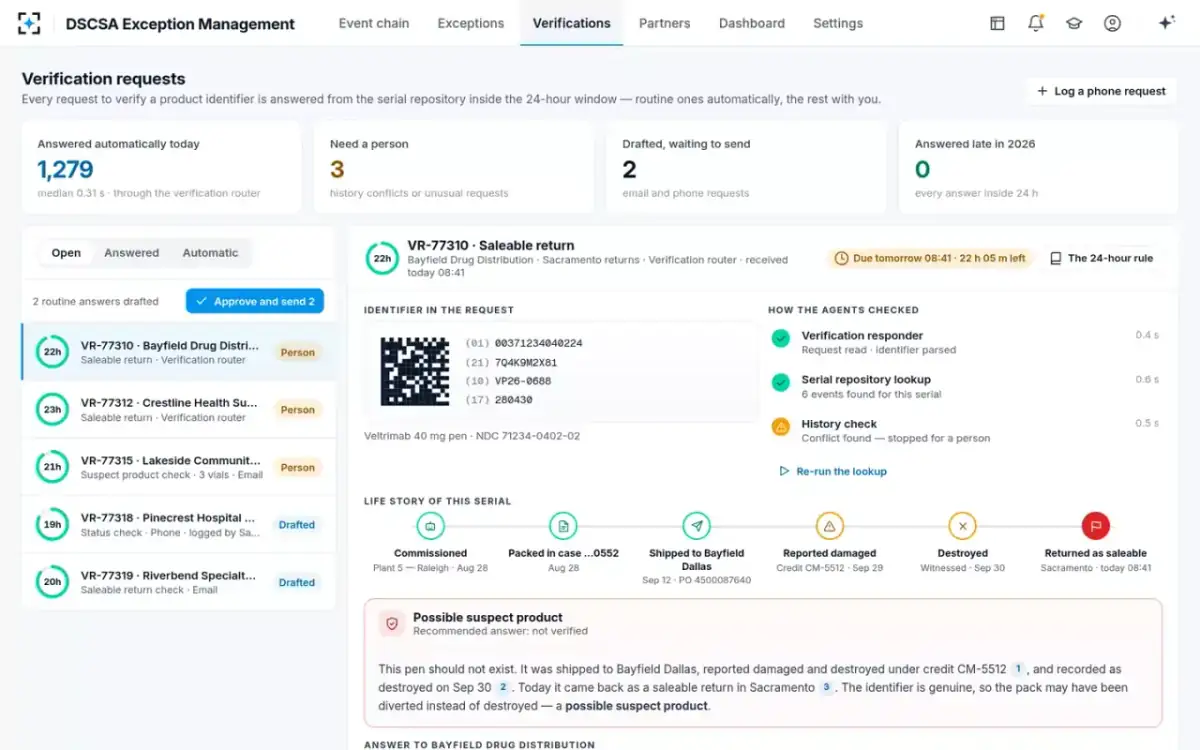Click lot value VP26-0688
Viewport: 1200px width, 750px height.
[522, 381]
